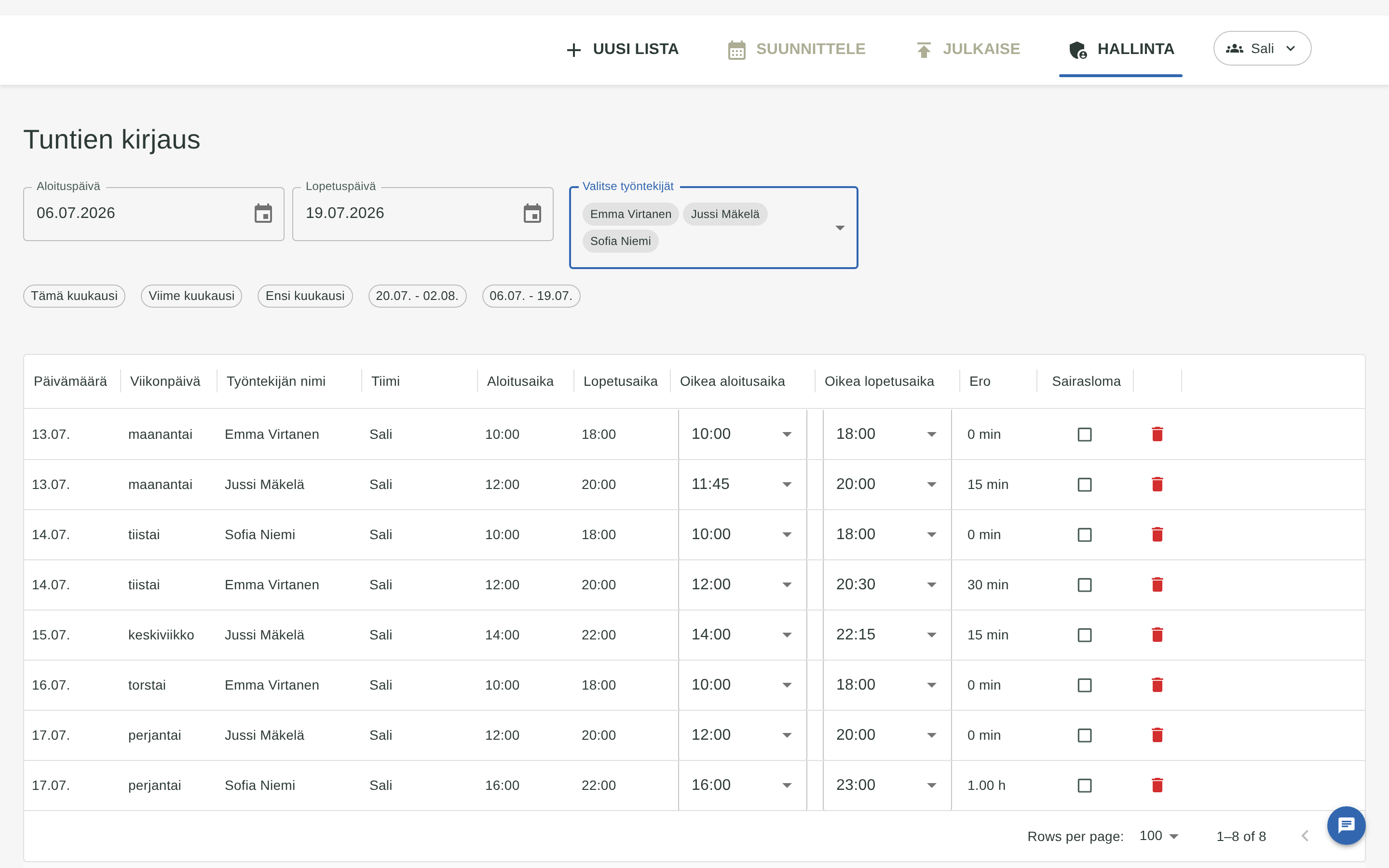Image resolution: width=1389 pixels, height=868 pixels.
Task: Click the 1.00 h difference value
Action: 986,786
